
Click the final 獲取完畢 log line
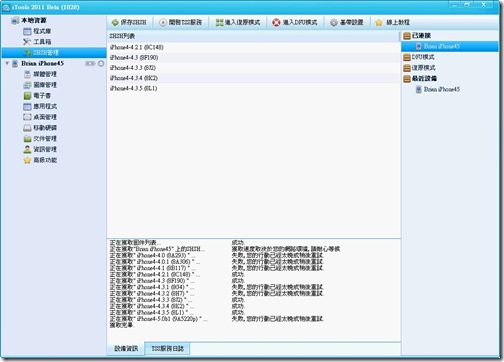(x=122, y=325)
